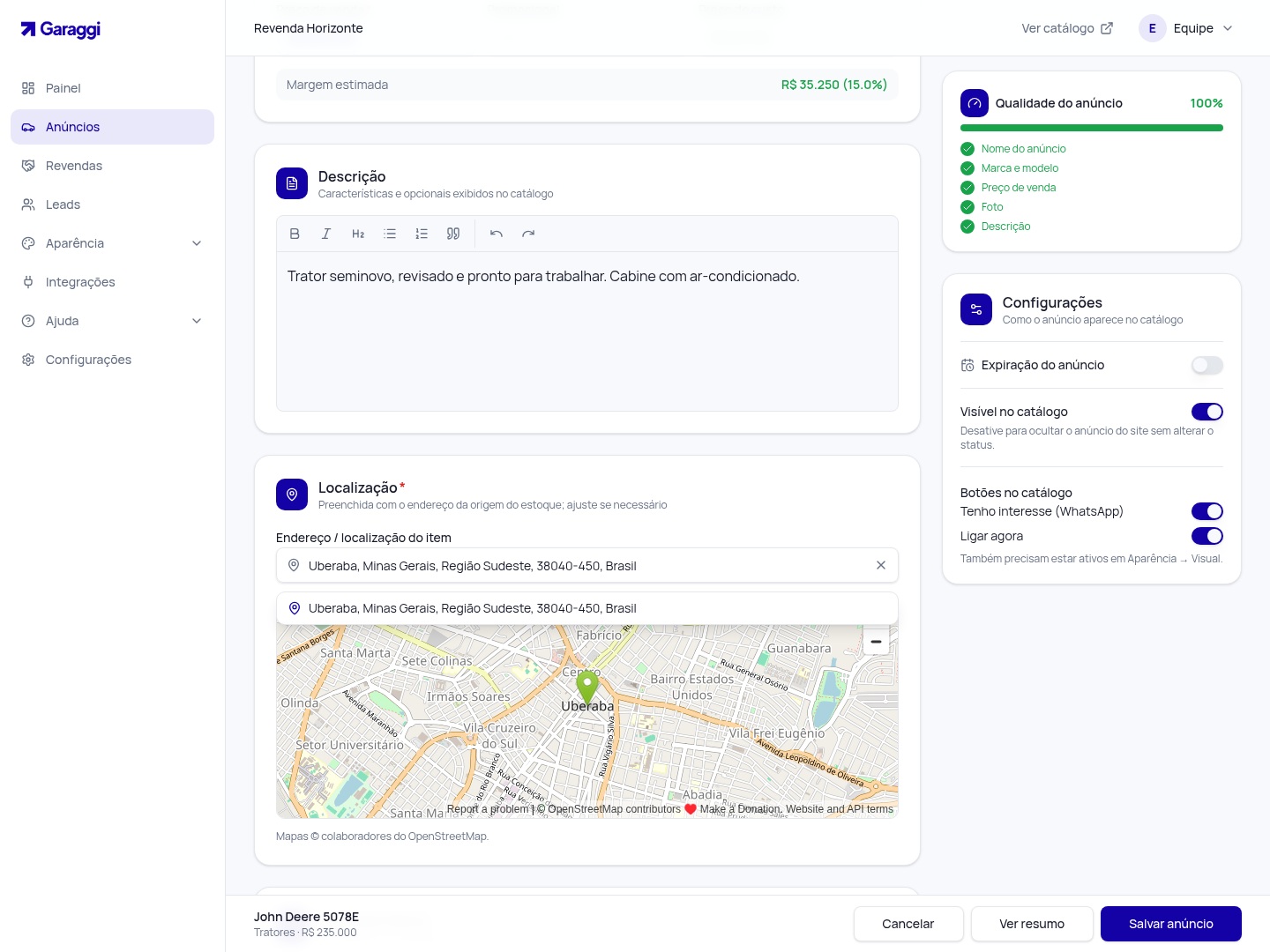Viewport: 1270px width, 952px height.
Task: Click the address location input field
Action: point(587,565)
